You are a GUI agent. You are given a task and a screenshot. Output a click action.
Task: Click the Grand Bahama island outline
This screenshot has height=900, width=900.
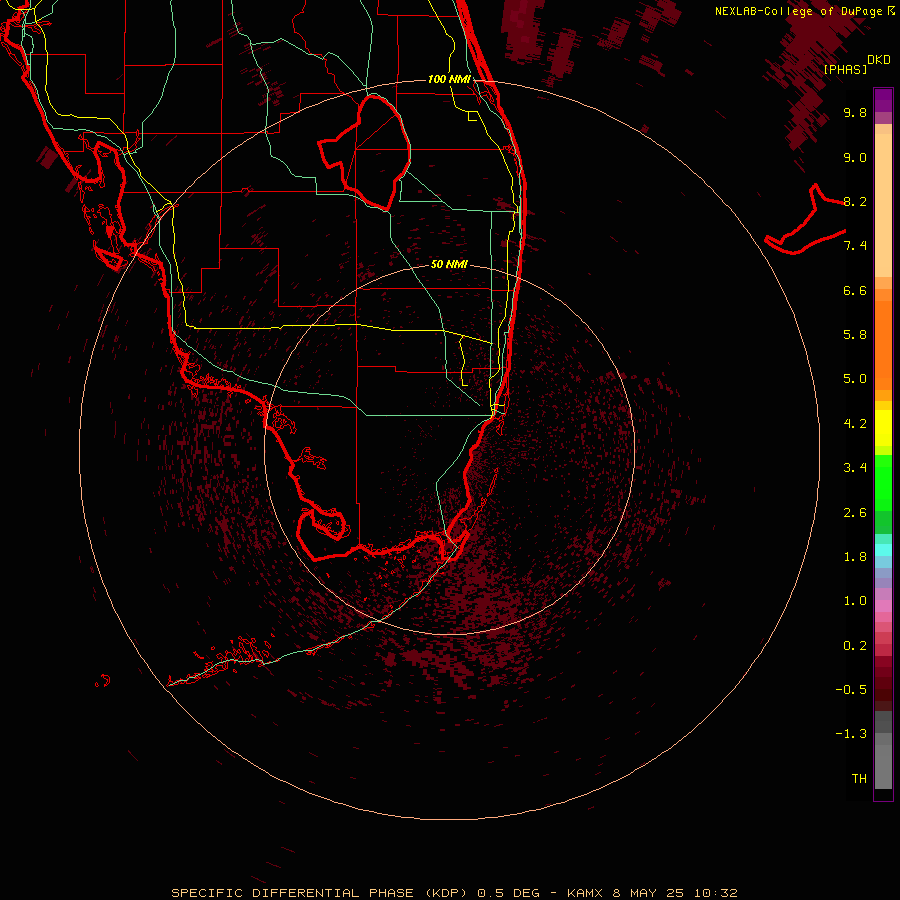(805, 219)
